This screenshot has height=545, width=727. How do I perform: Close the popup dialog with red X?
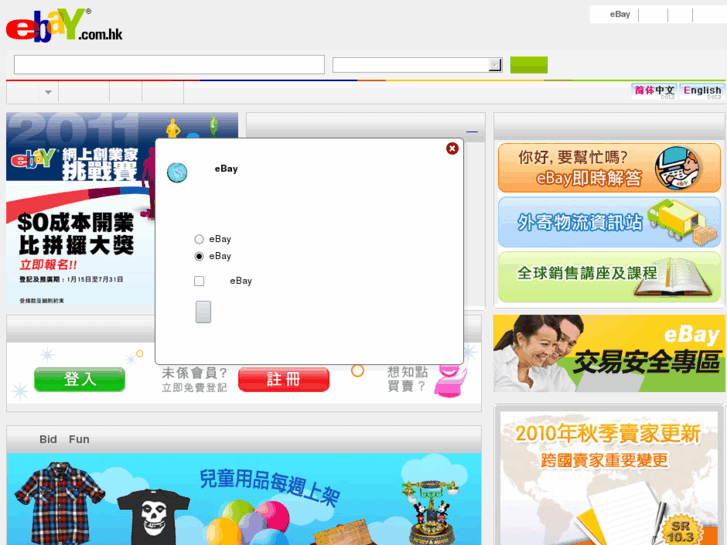tap(452, 148)
